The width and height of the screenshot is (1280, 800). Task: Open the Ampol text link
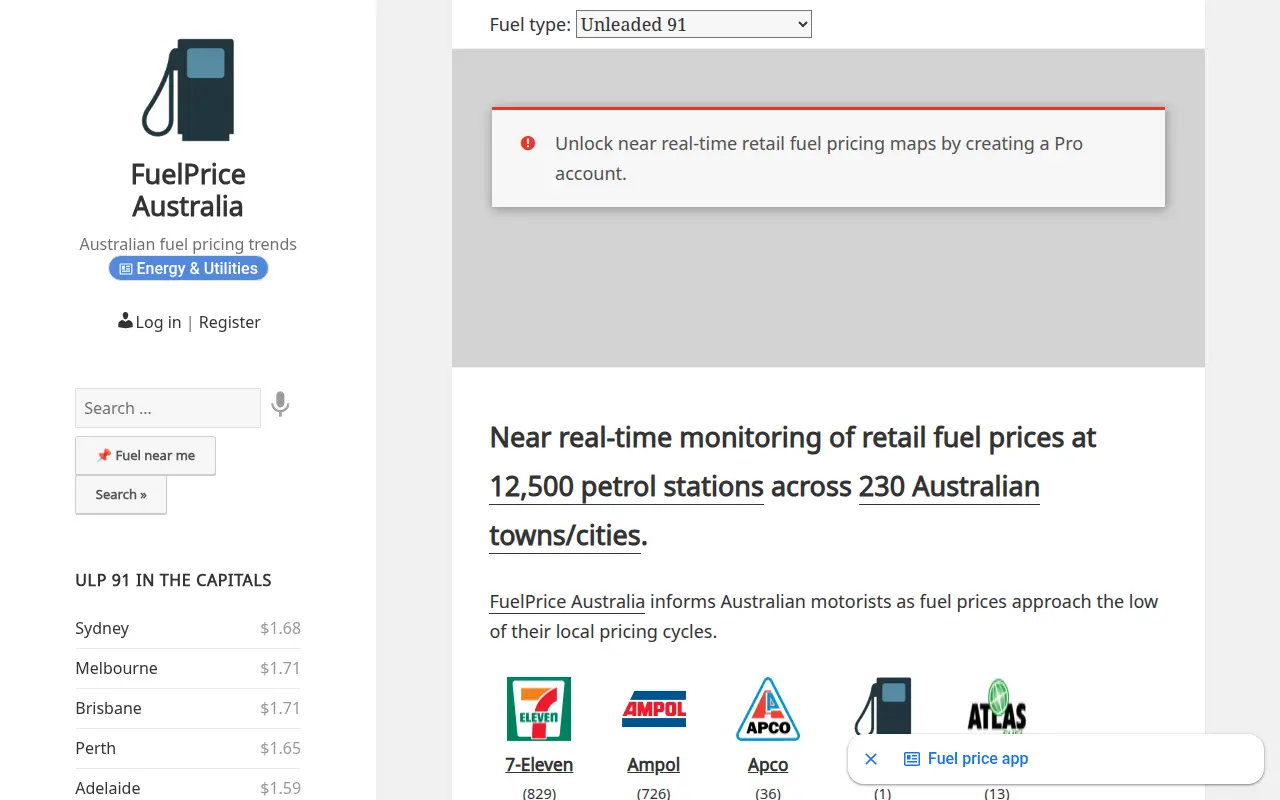(x=654, y=765)
